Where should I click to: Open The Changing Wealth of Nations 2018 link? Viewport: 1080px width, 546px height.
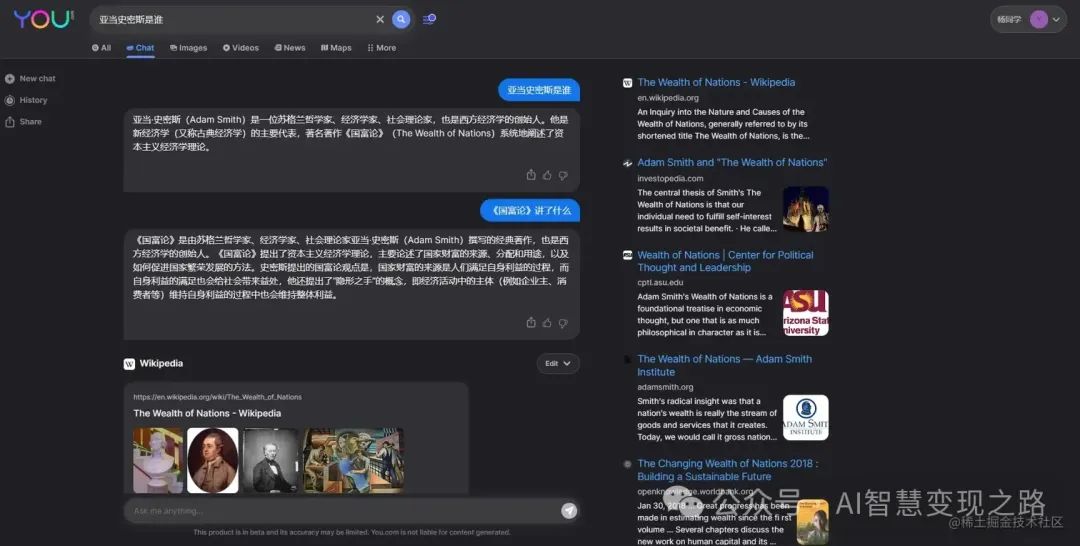728,470
